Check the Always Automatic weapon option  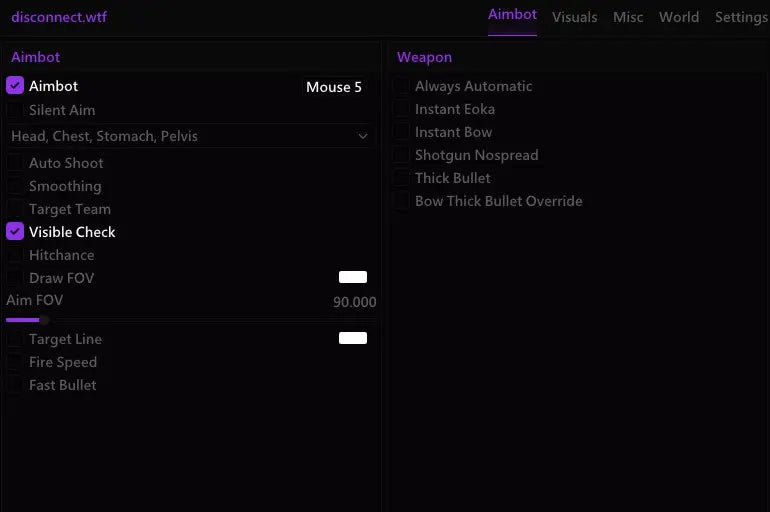click(x=401, y=86)
